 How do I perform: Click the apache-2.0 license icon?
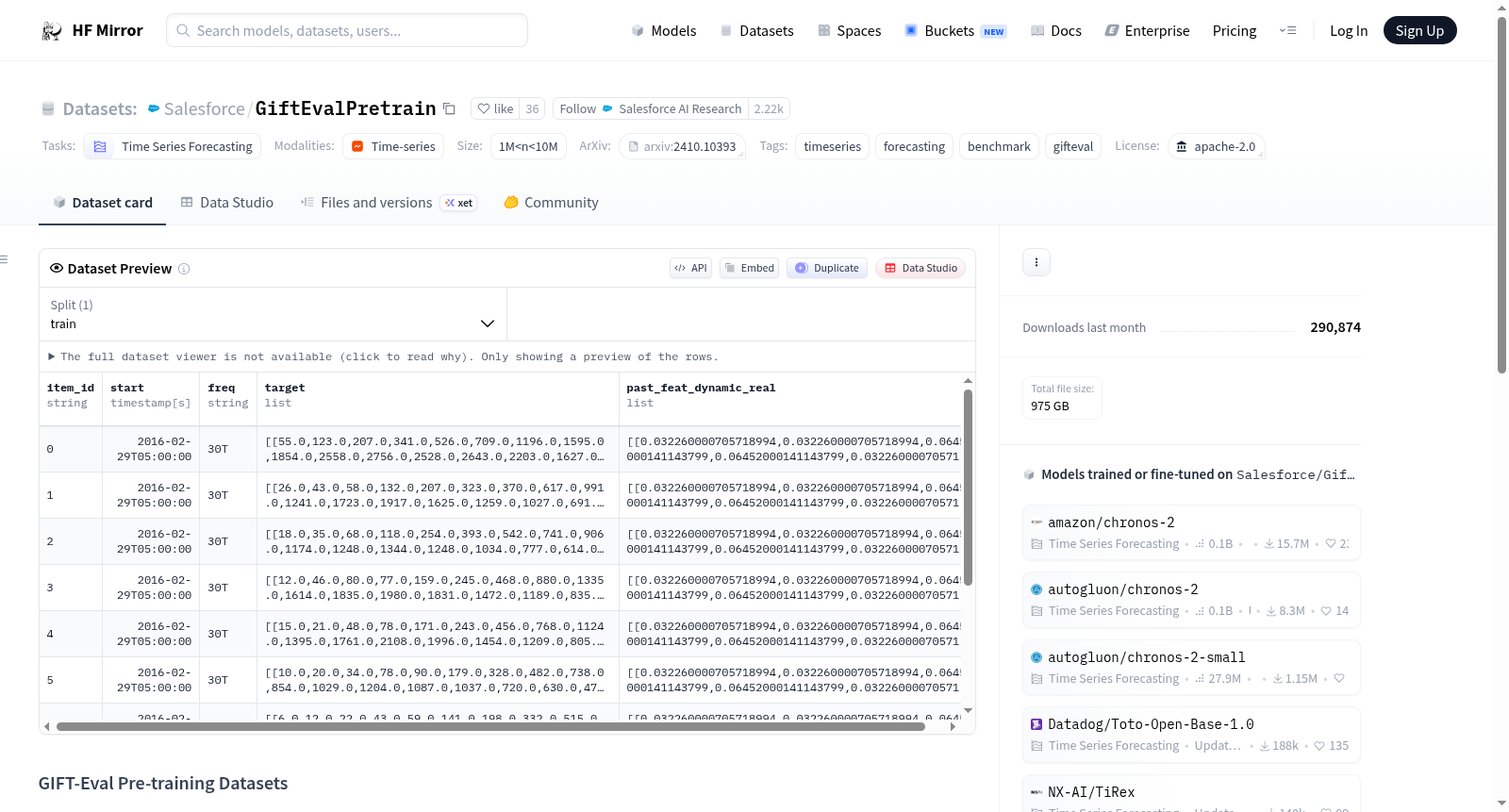click(x=1182, y=147)
